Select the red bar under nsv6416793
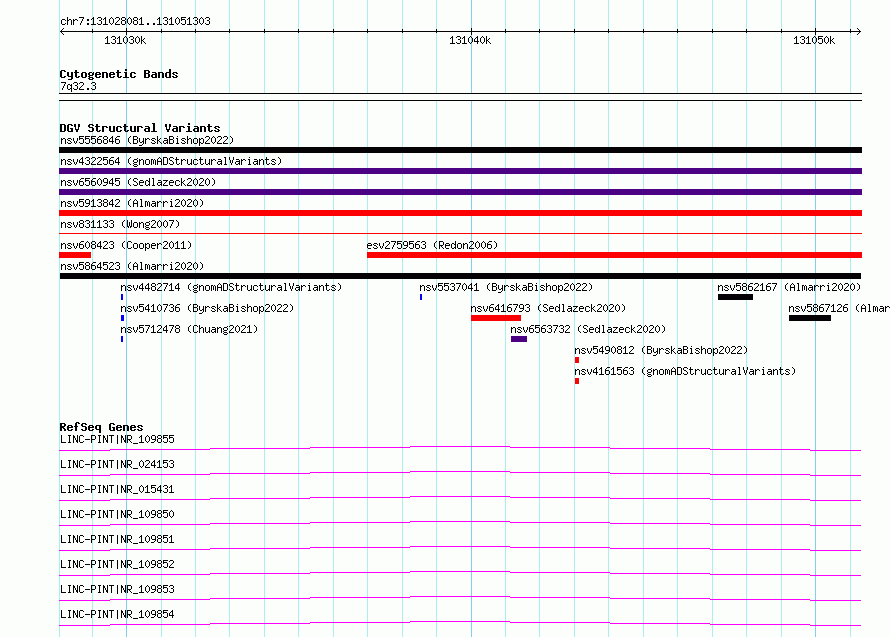Viewport: 890px width, 637px height. tap(496, 318)
